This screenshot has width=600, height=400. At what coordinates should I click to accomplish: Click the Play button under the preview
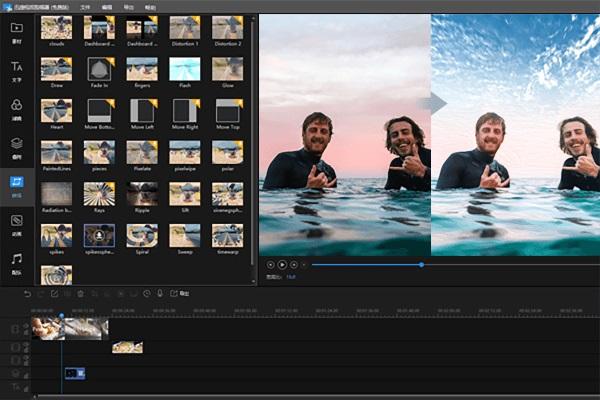[282, 264]
